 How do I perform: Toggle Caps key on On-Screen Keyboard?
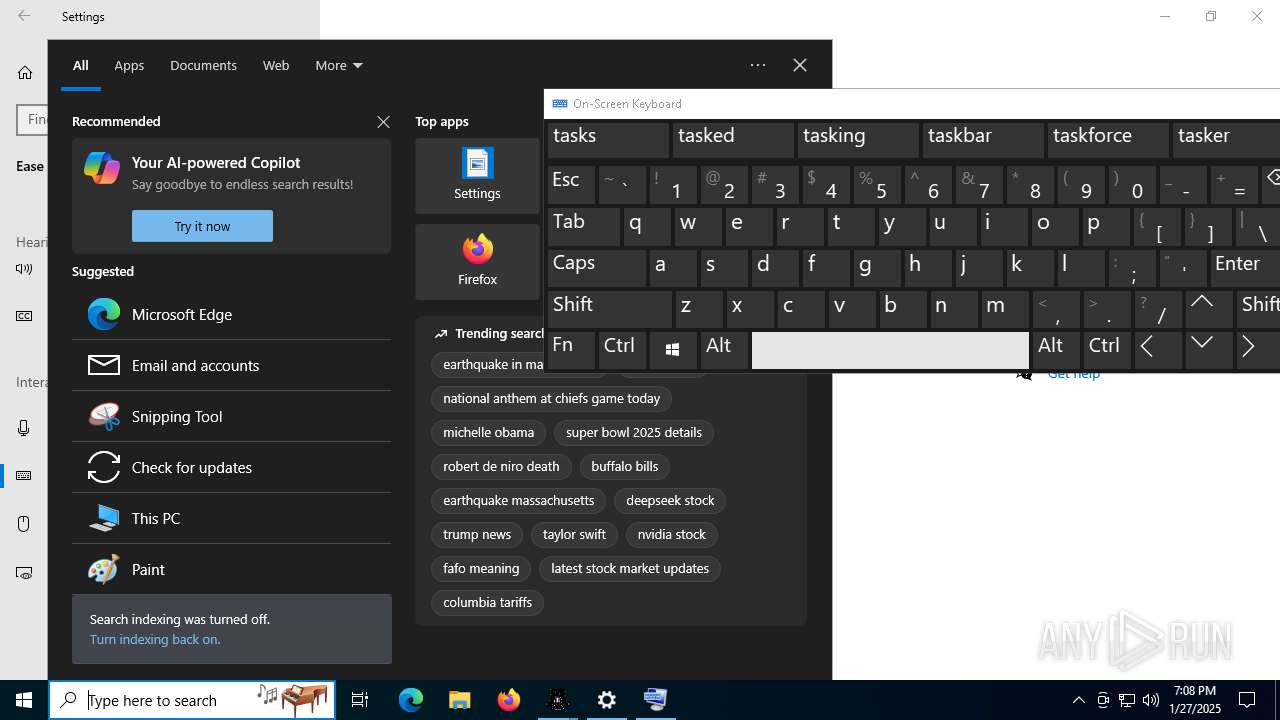597,267
